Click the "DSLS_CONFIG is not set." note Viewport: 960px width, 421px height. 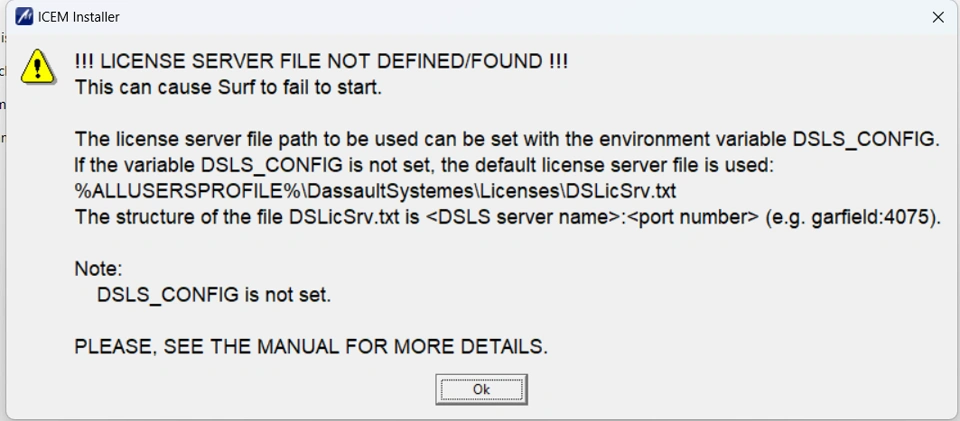click(x=213, y=295)
